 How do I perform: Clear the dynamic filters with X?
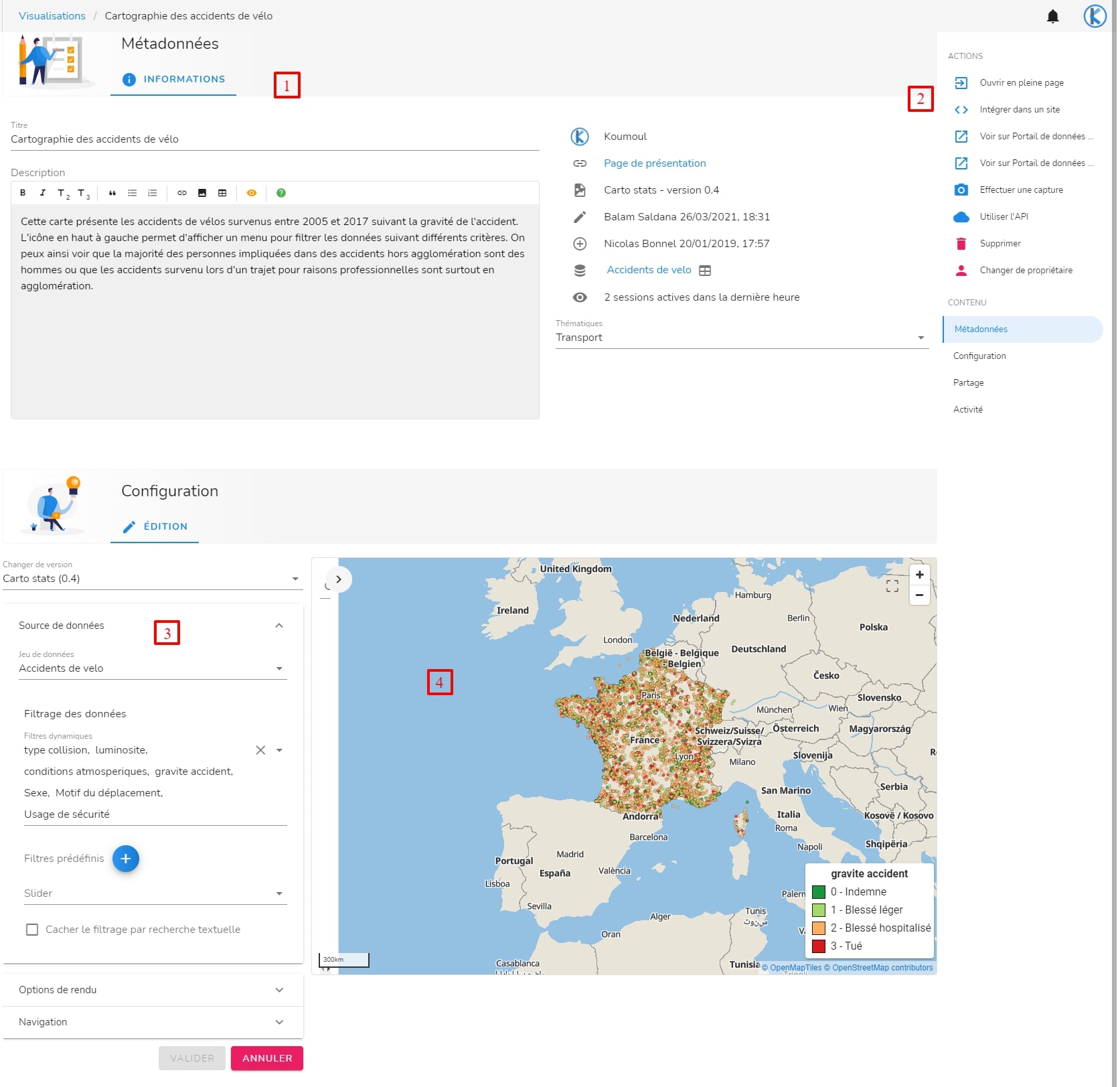260,750
